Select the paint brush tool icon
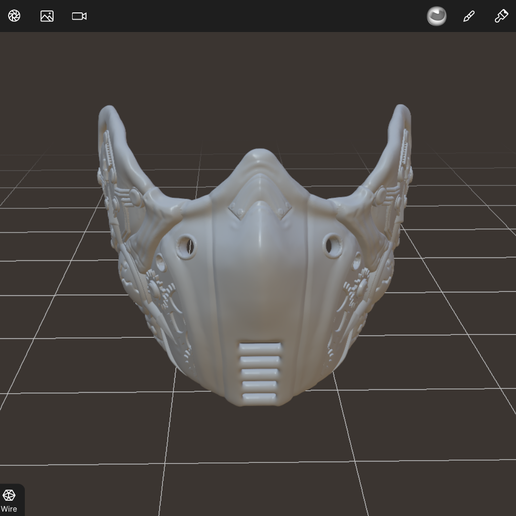 [469, 16]
